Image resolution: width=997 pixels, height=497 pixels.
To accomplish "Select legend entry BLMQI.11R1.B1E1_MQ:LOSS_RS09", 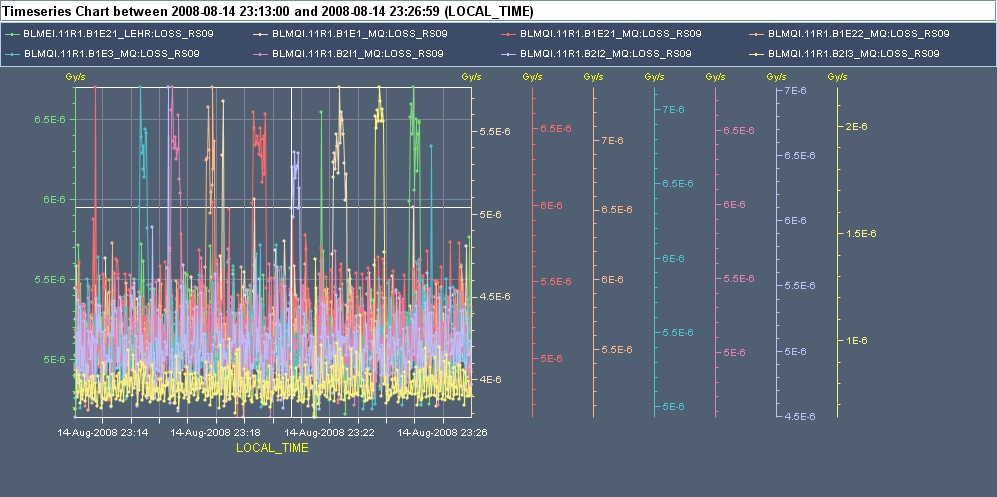I will (x=351, y=34).
